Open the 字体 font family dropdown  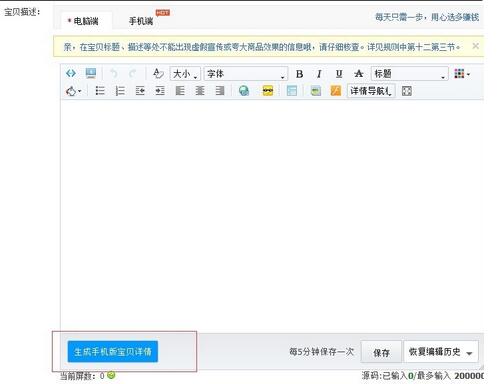pyautogui.click(x=246, y=74)
